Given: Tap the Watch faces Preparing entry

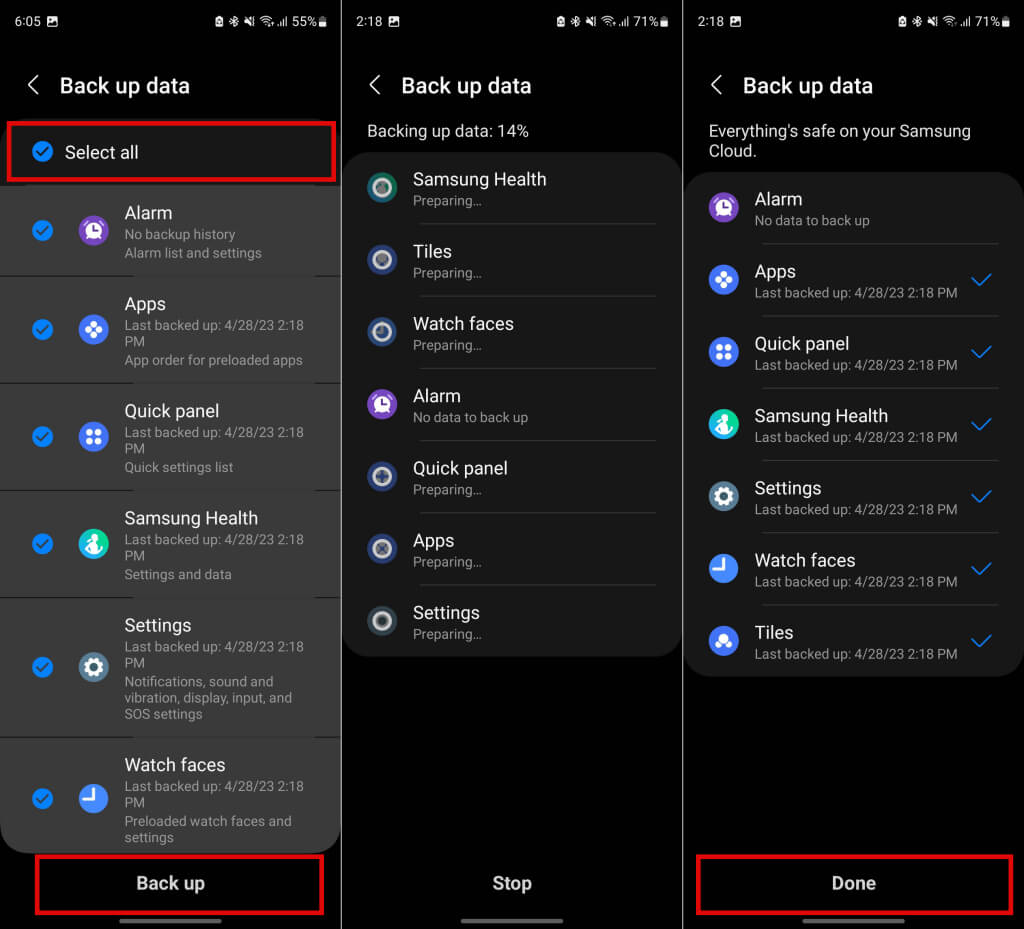Looking at the screenshot, I should click(x=512, y=333).
